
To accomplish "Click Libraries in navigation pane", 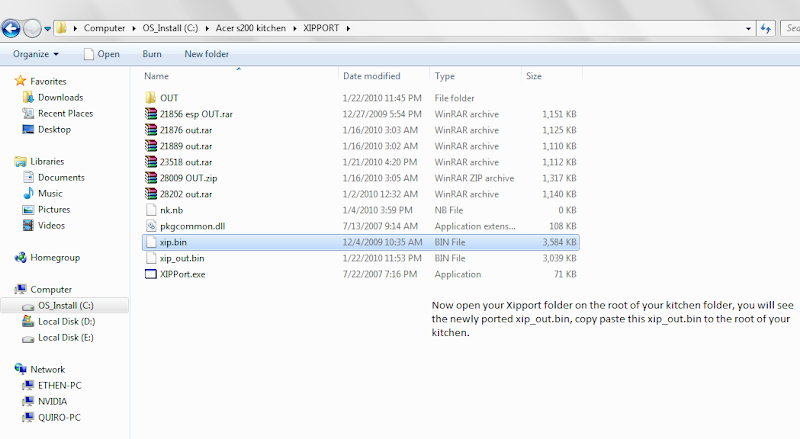I will tap(47, 161).
